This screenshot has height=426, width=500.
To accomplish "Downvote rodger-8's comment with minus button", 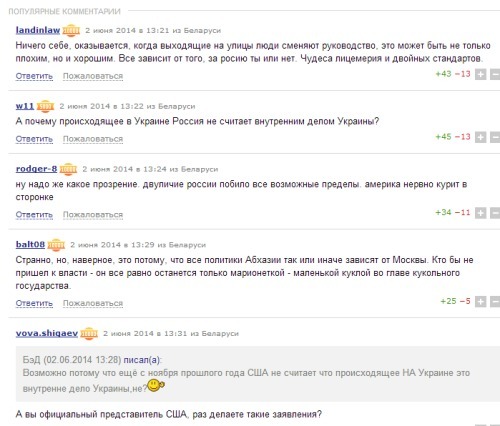I will coord(495,213).
